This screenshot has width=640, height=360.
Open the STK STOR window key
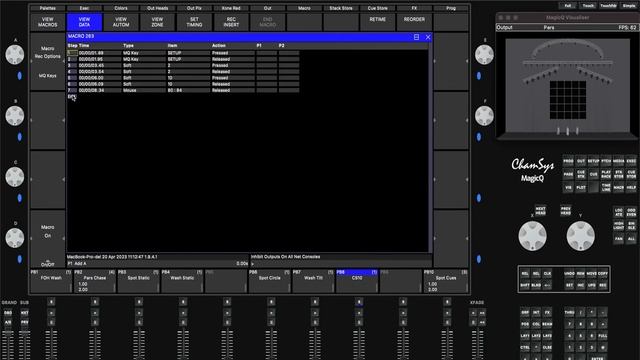(619, 174)
